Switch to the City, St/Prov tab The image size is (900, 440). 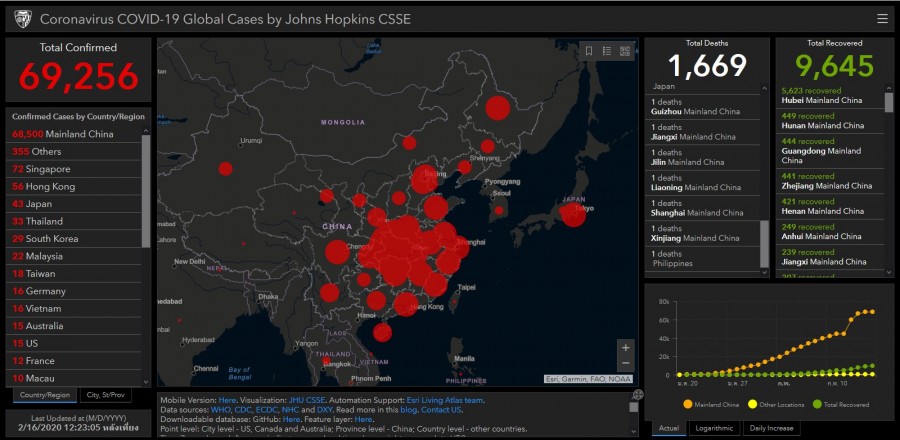click(107, 395)
